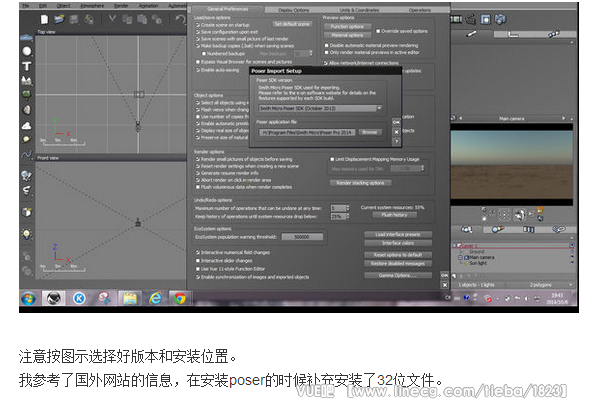Viewport: 595px width, 408px height.
Task: Open the Animation menu
Action: point(148,6)
